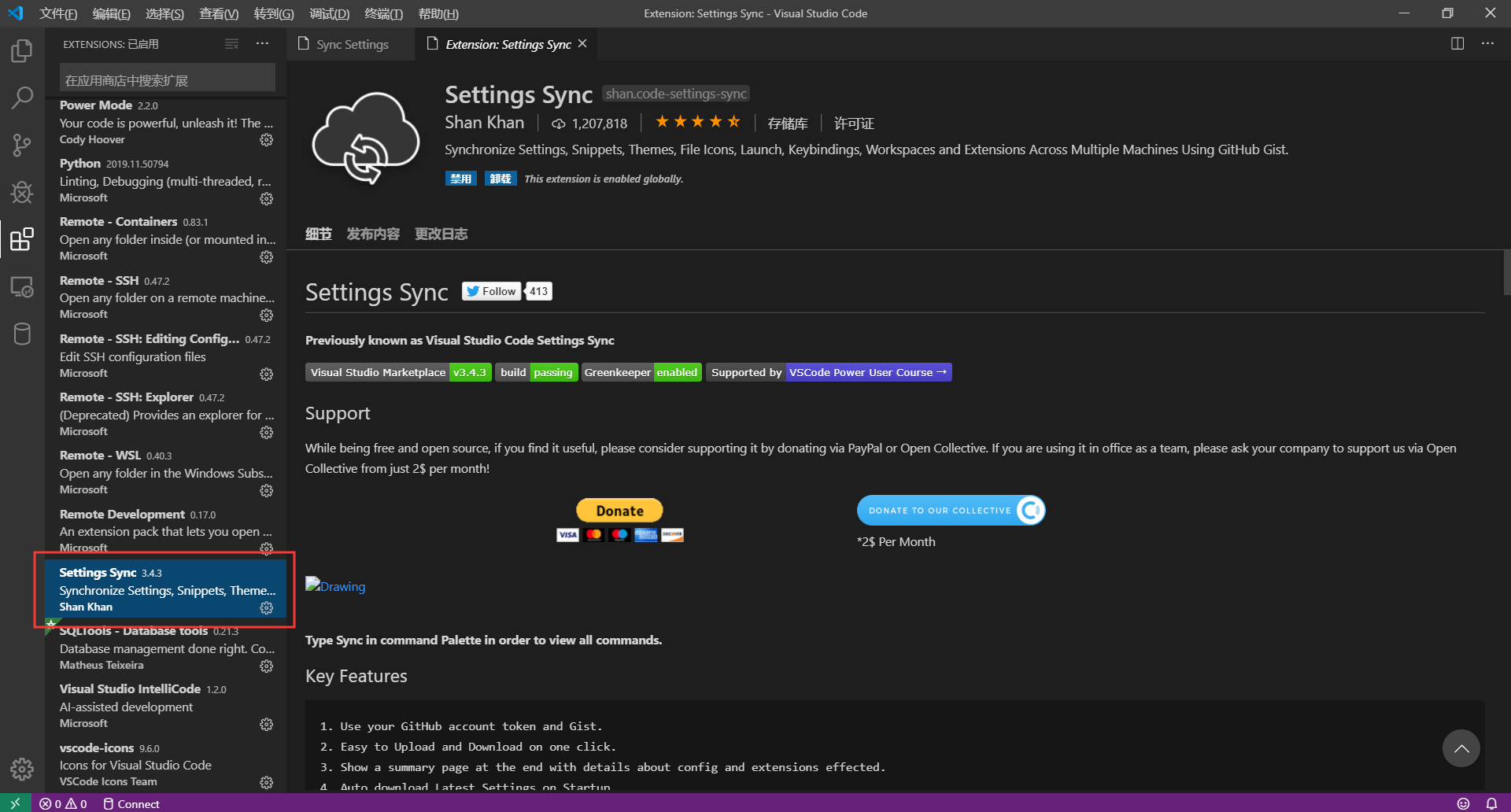This screenshot has height=812, width=1511.
Task: Open the SQLTools database icon
Action: [22, 334]
